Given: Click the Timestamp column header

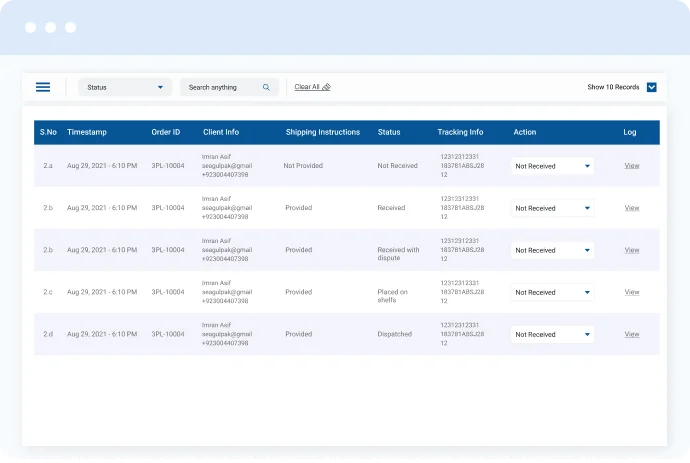Looking at the screenshot, I should click(87, 132).
